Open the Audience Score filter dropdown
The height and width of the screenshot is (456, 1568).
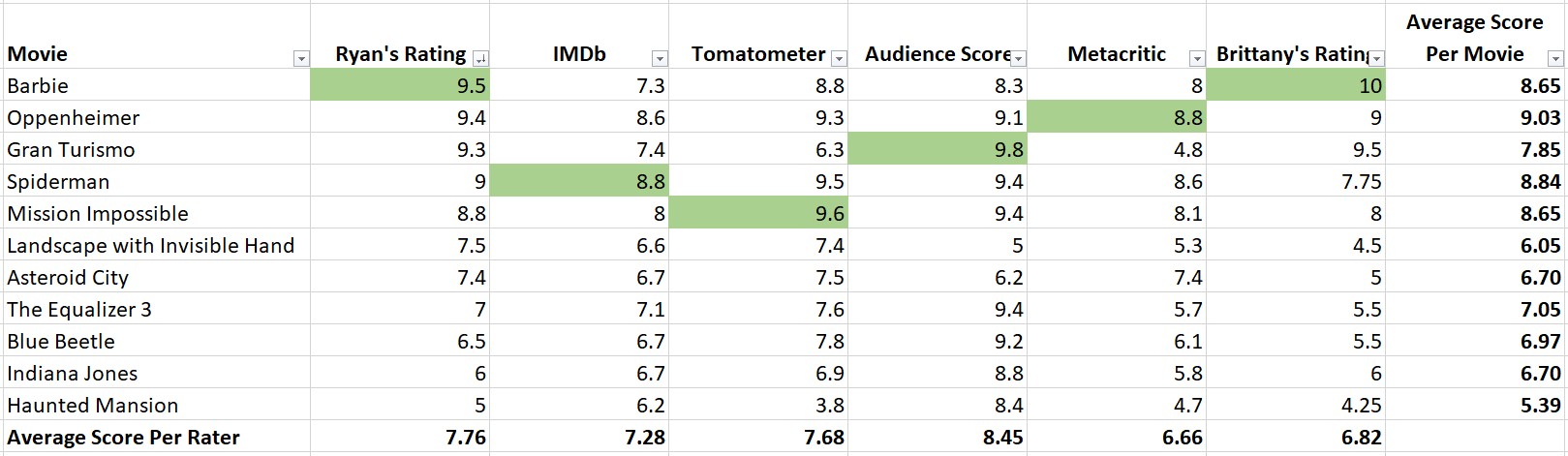click(x=1018, y=59)
